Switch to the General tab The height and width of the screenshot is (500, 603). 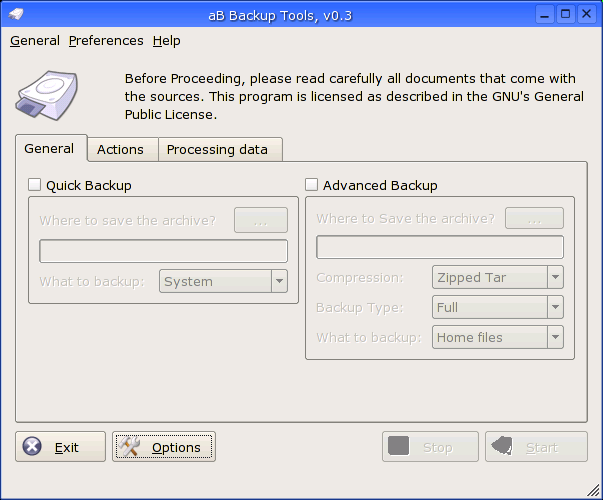[x=51, y=148]
